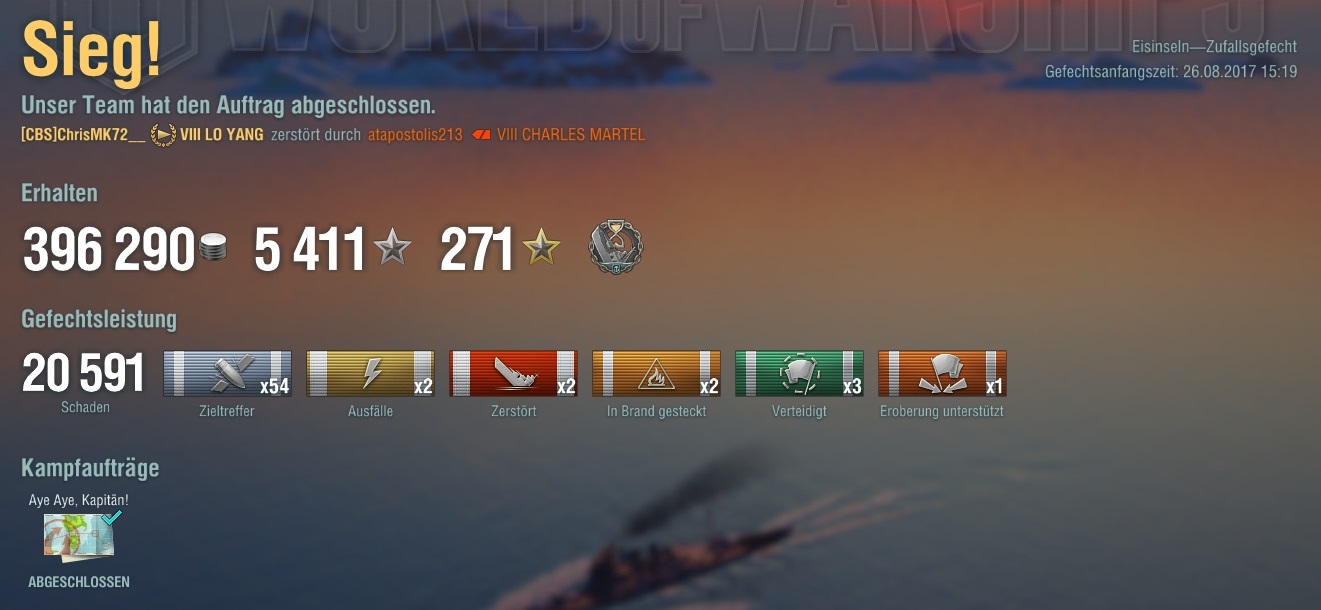Click the orange cruiser class icon
1321x610 pixels.
click(481, 135)
